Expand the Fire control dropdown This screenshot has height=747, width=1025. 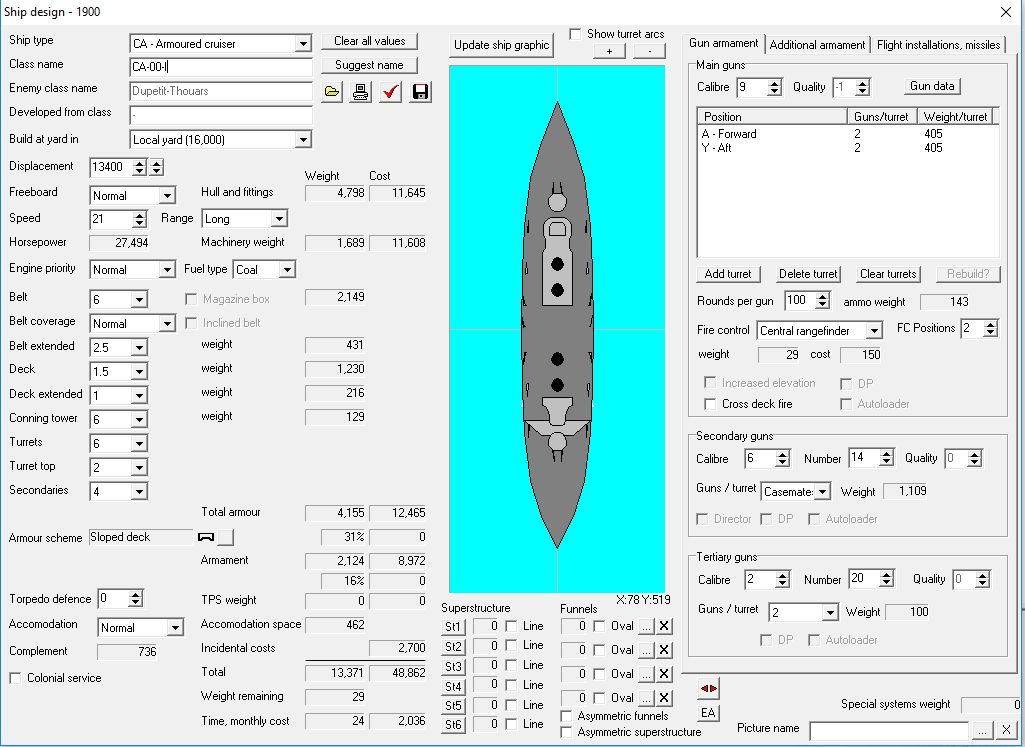[874, 331]
